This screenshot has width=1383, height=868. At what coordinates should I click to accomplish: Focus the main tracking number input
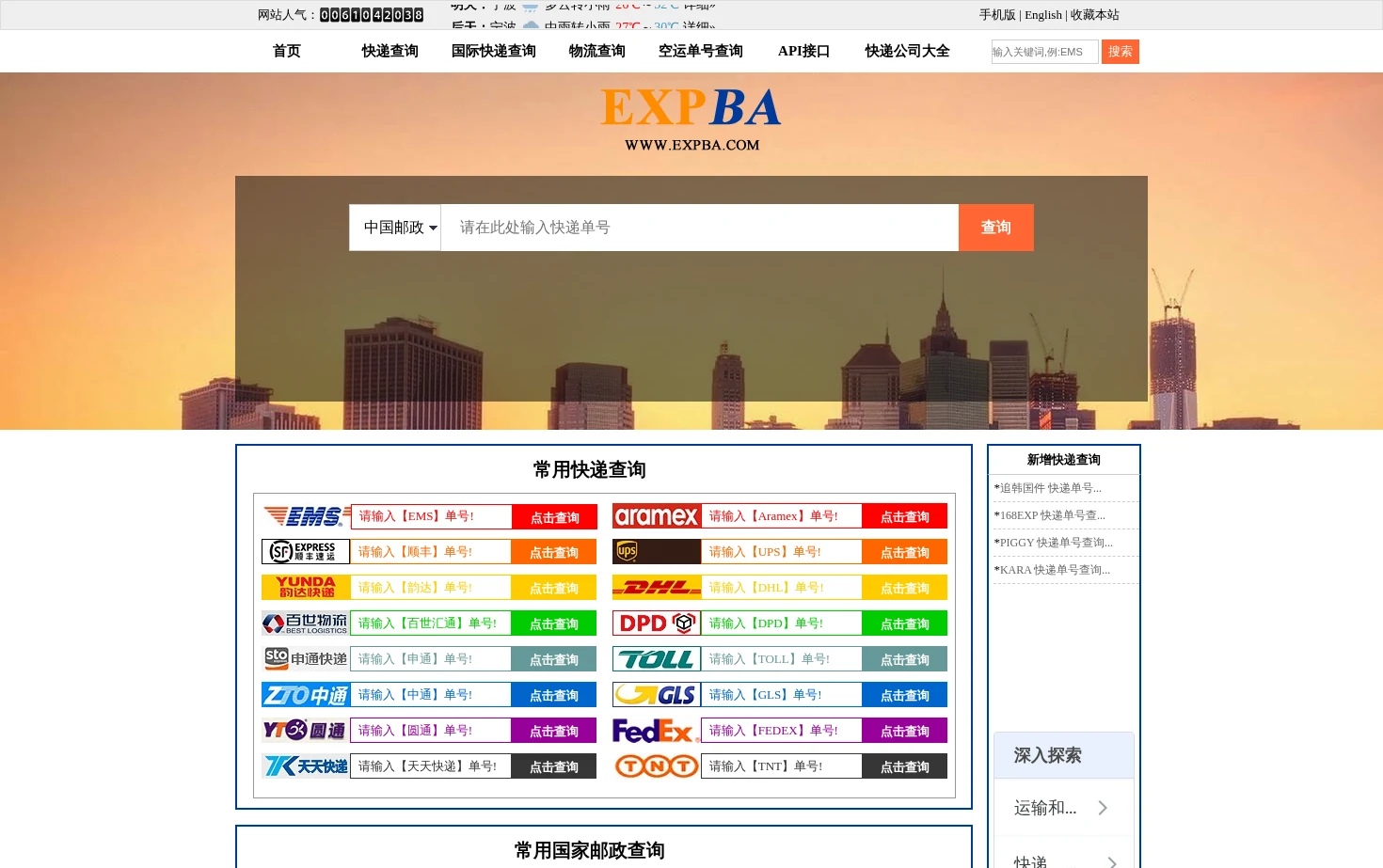(x=700, y=228)
